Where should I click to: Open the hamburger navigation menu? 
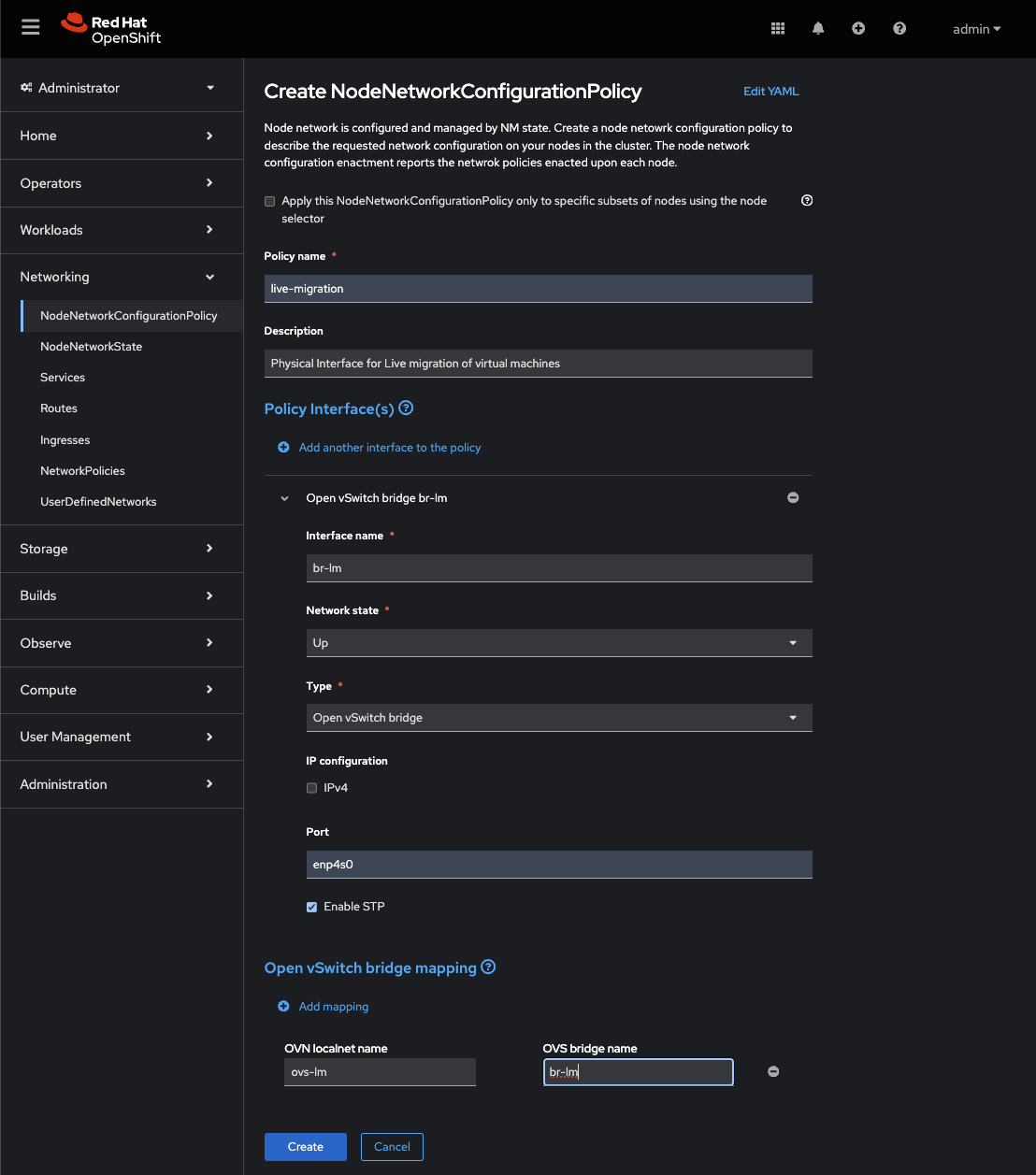(x=31, y=27)
